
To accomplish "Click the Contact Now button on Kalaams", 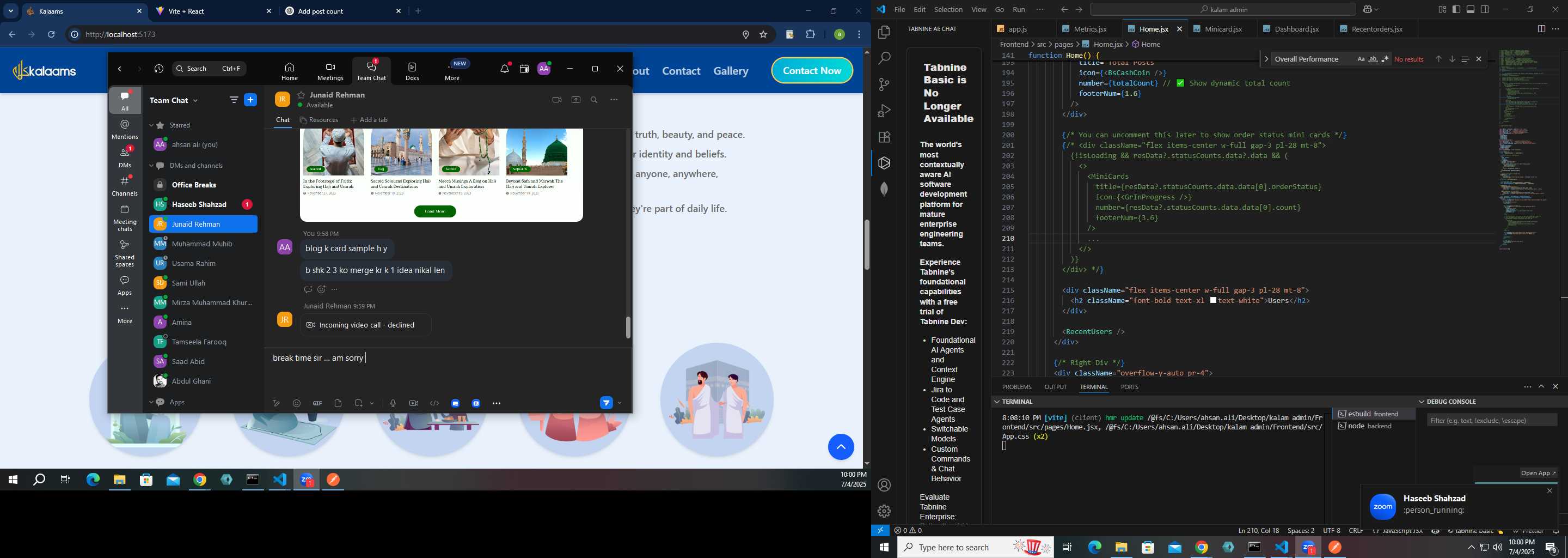I will click(x=812, y=71).
